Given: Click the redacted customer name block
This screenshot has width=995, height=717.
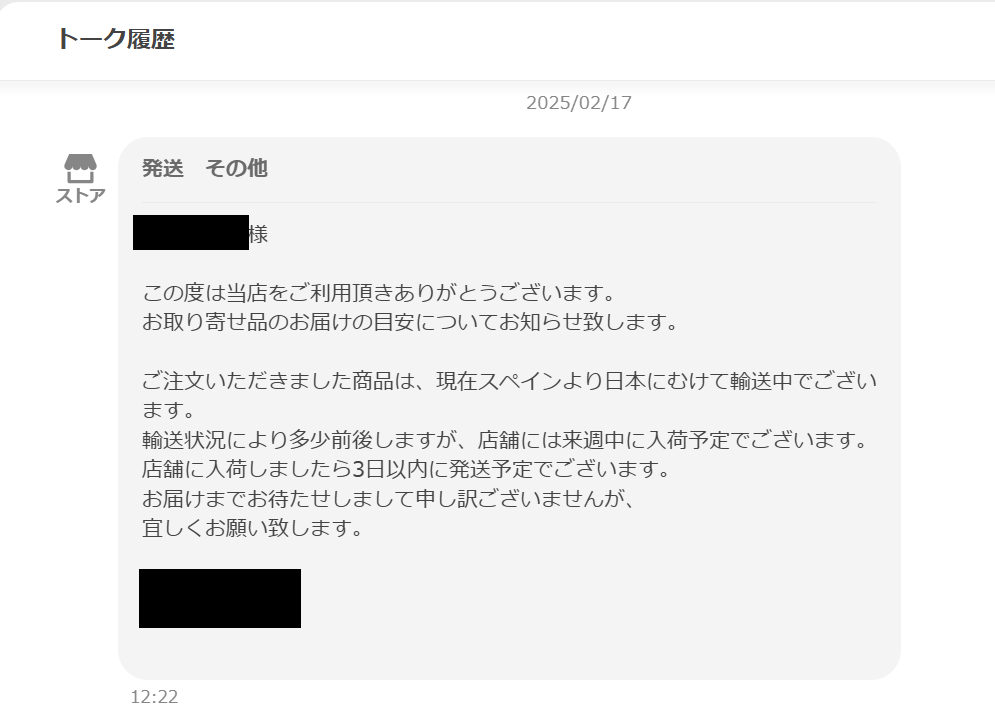Looking at the screenshot, I should coord(191,232).
